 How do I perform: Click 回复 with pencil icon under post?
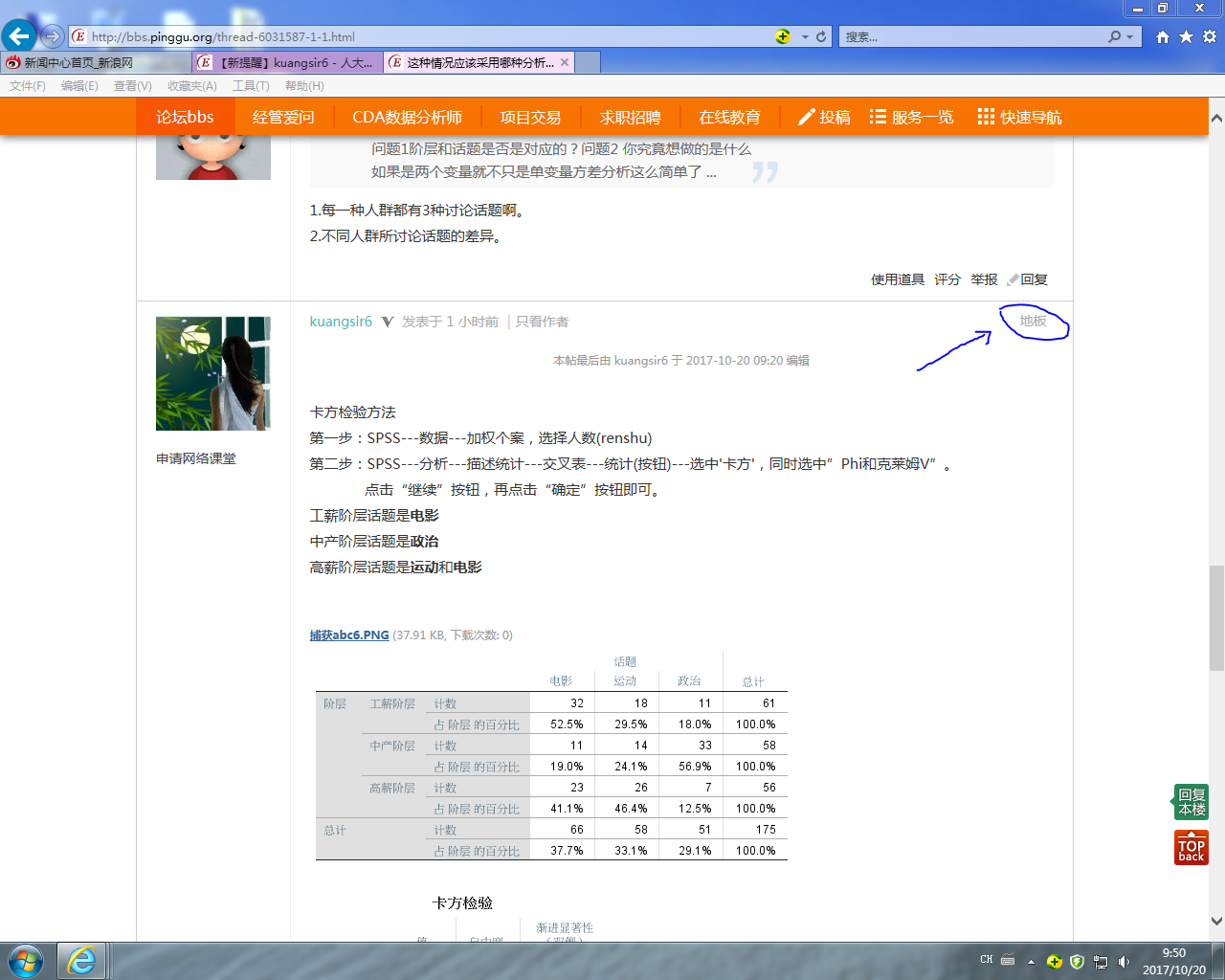(x=1028, y=279)
